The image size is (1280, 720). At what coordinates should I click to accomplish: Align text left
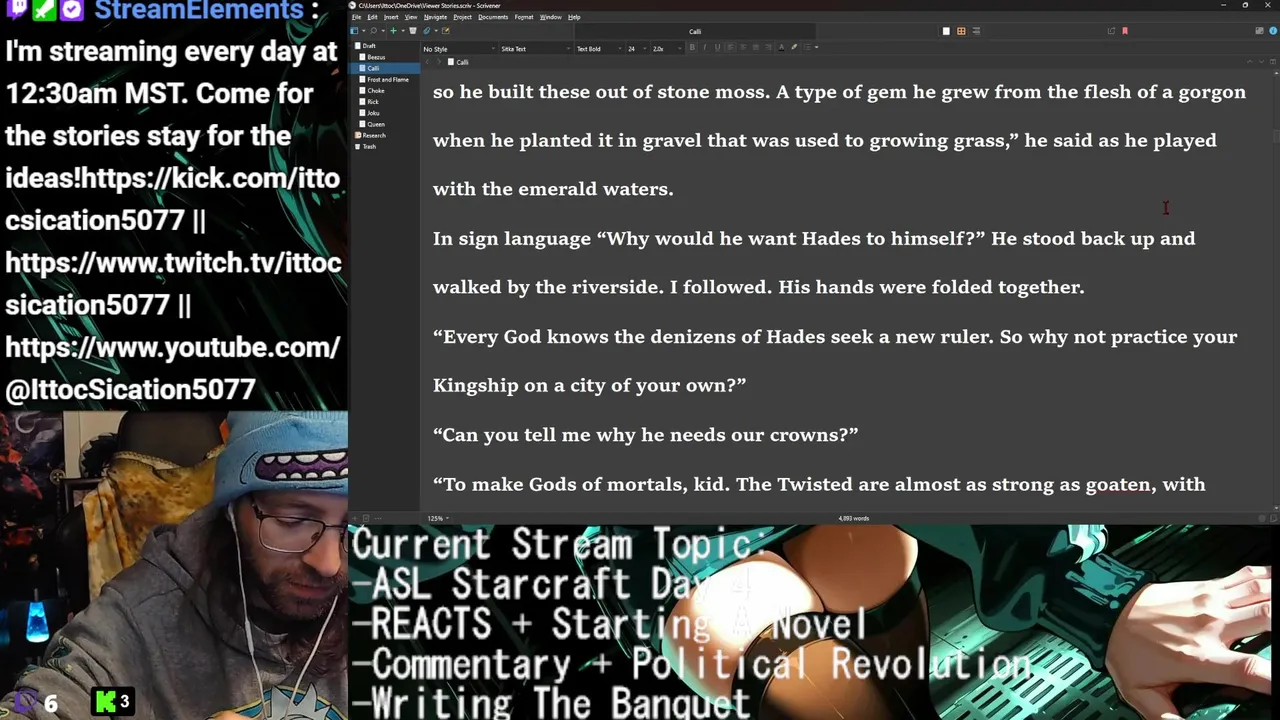[x=730, y=48]
